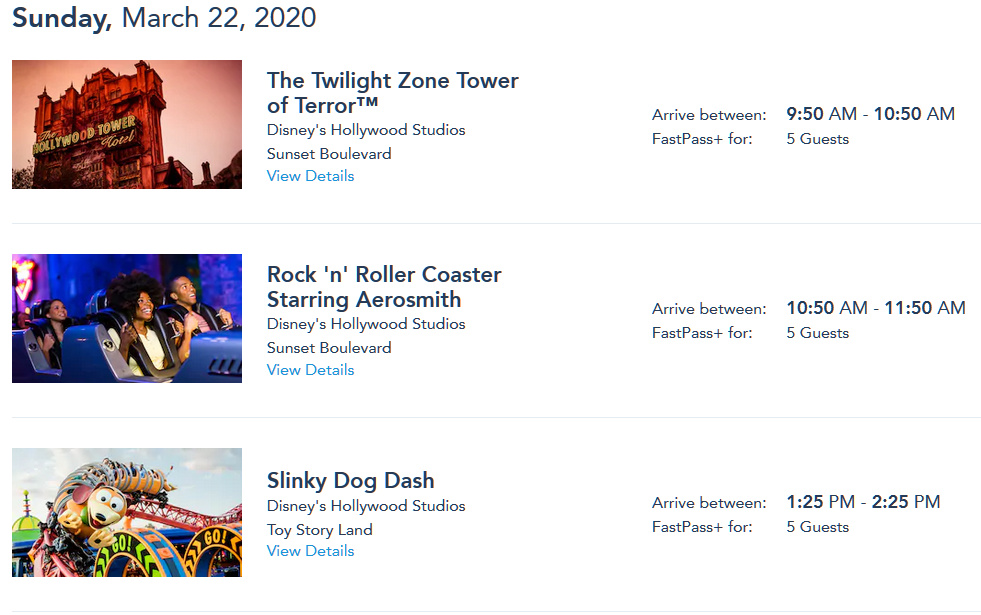981x615 pixels.
Task: Click the Tower of Terror thumbnail image
Action: click(x=127, y=124)
